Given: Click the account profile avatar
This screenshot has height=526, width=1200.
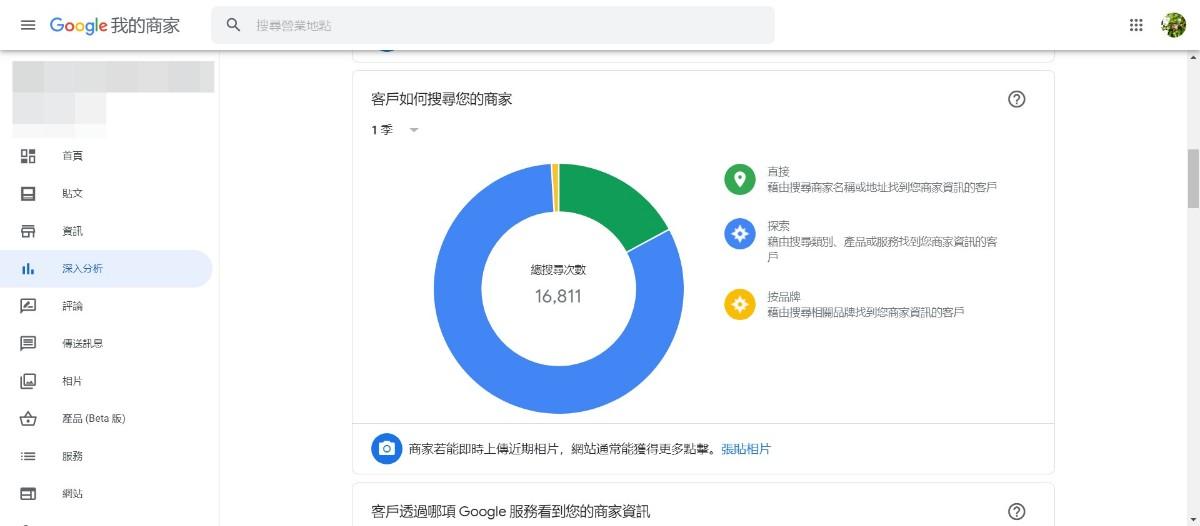Looking at the screenshot, I should [1173, 25].
